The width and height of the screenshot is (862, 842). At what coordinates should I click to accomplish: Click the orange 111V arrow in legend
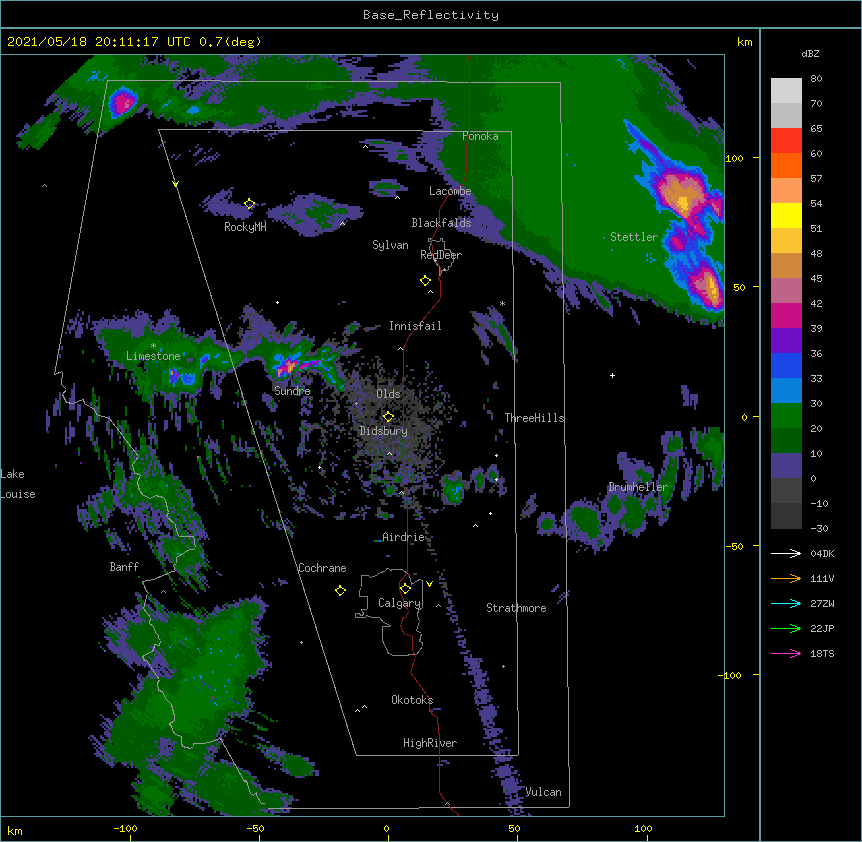point(786,578)
